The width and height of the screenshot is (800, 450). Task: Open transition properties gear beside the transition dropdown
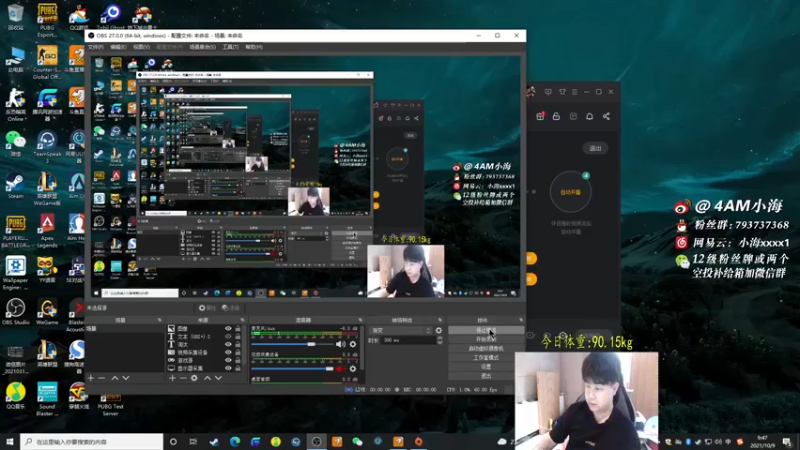pos(438,331)
